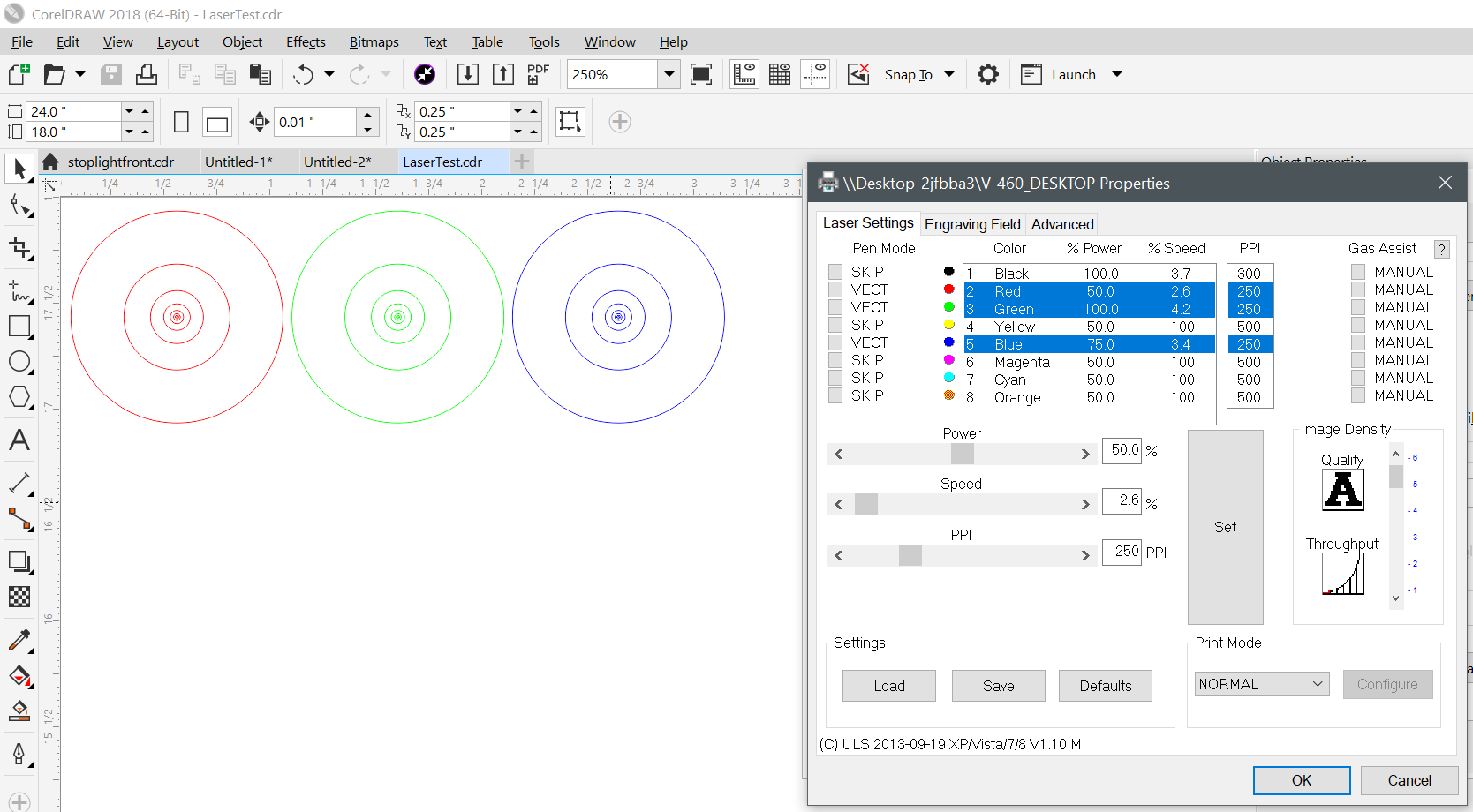Open the Effects menu
The width and height of the screenshot is (1473, 812).
[x=306, y=41]
